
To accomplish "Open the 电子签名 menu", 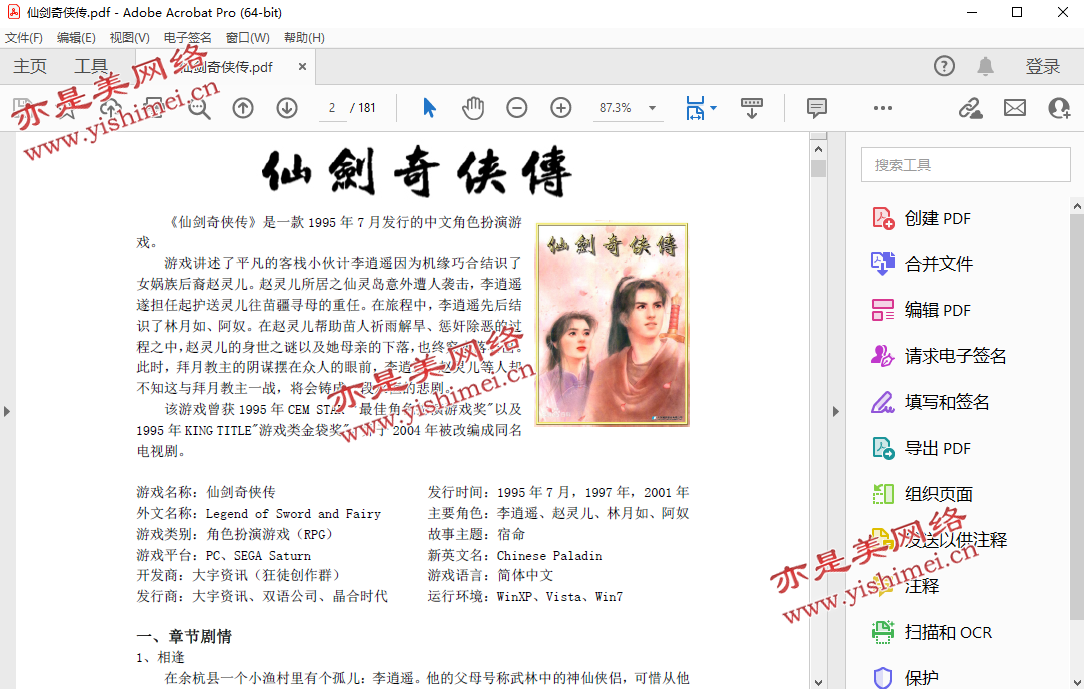I will 187,37.
